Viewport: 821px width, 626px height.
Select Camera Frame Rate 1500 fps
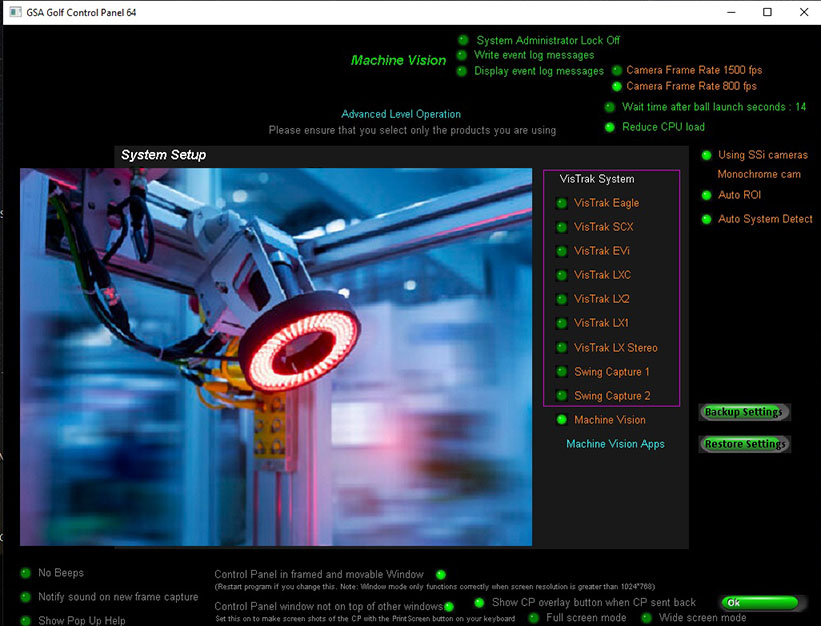coord(617,70)
